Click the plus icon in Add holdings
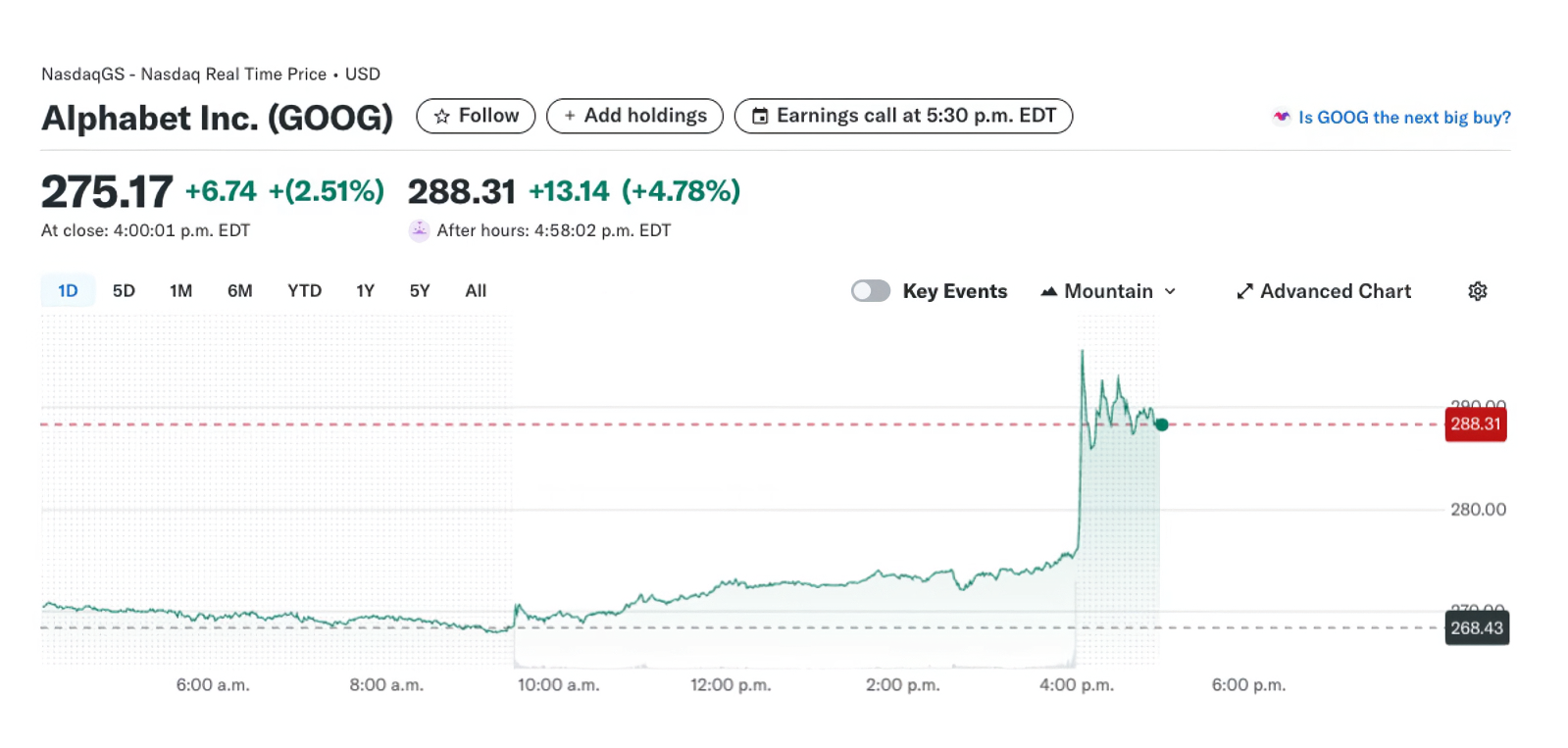The width and height of the screenshot is (1568, 748). coord(570,116)
